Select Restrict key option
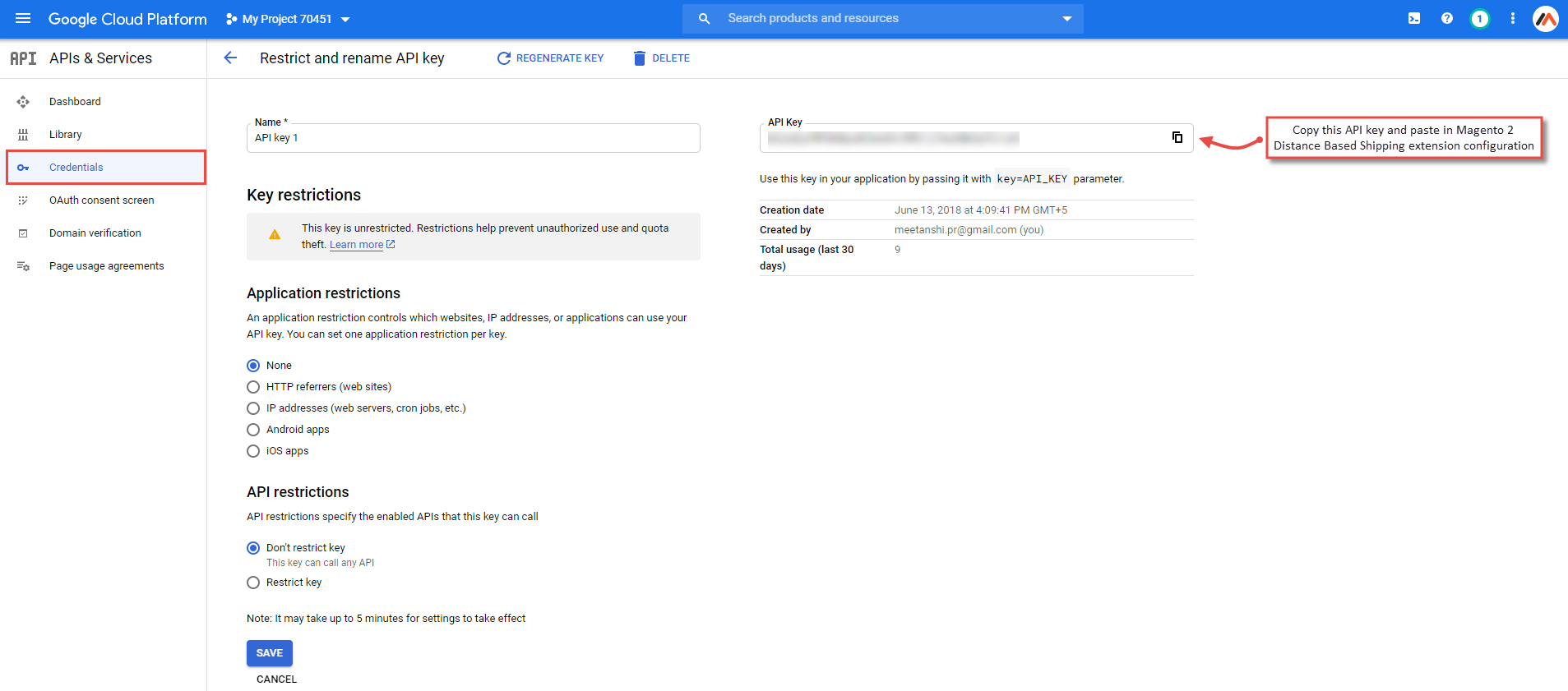Viewport: 1568px width, 691px height. (x=253, y=583)
